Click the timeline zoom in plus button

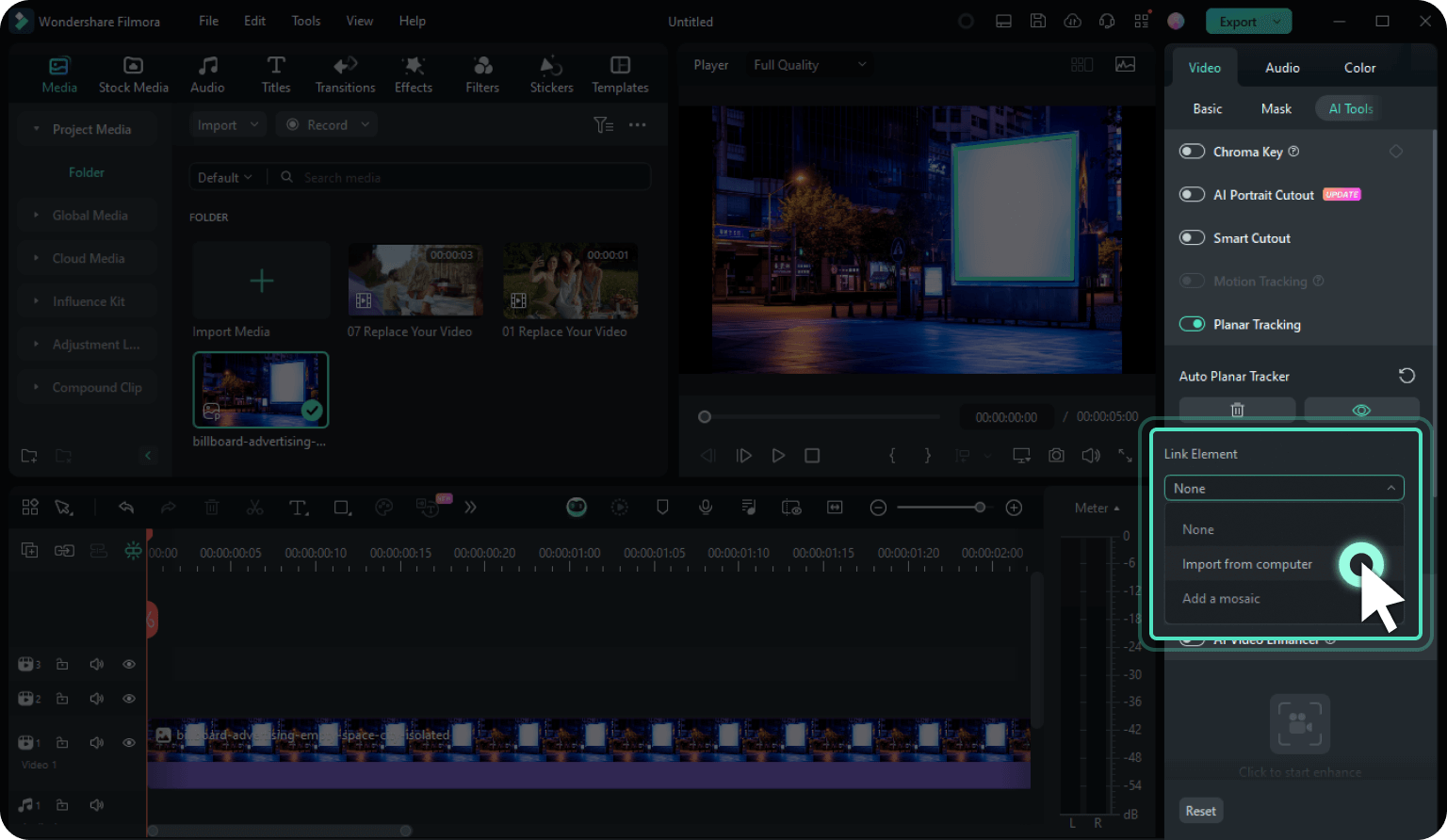click(1014, 508)
